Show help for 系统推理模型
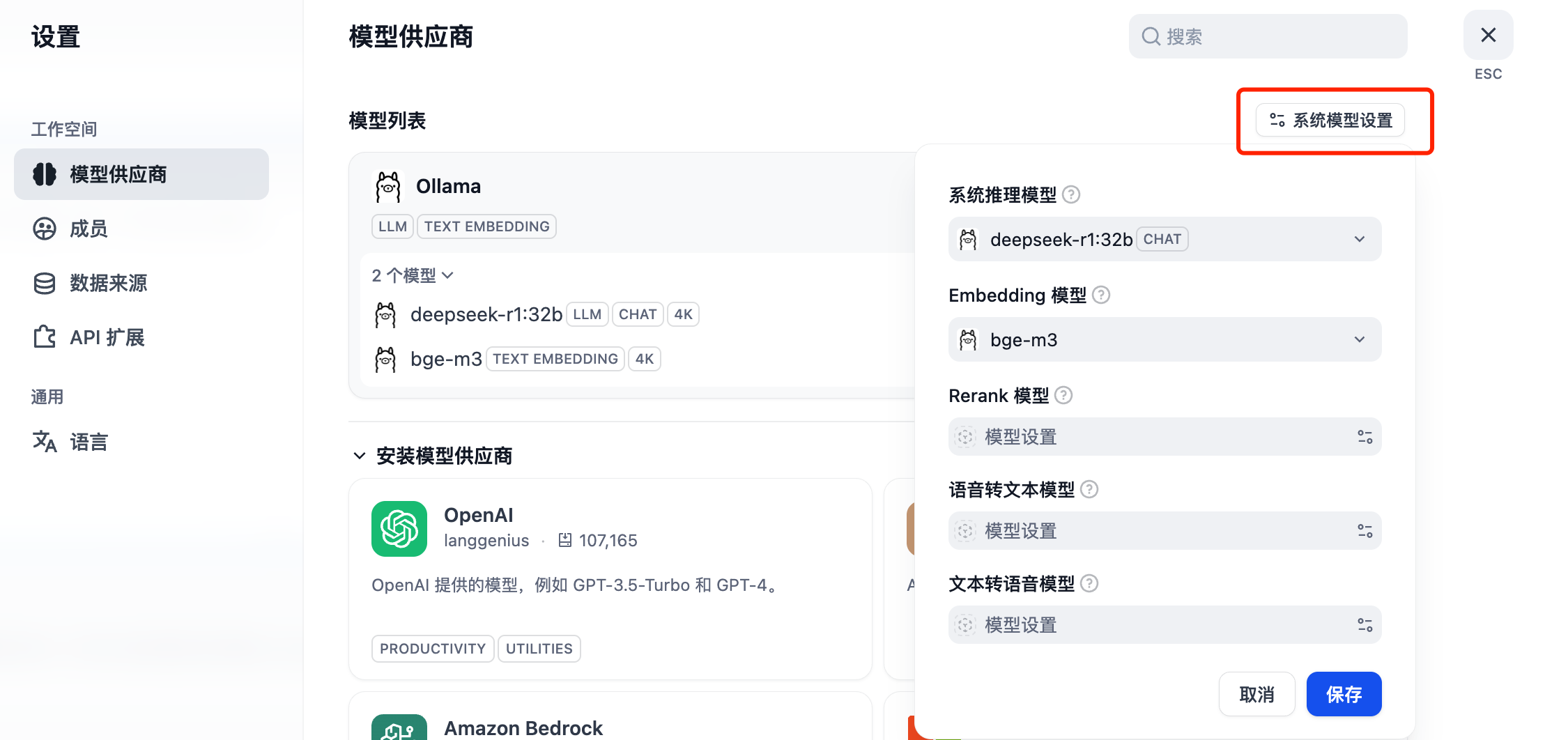This screenshot has height=740, width=1568. [1071, 194]
